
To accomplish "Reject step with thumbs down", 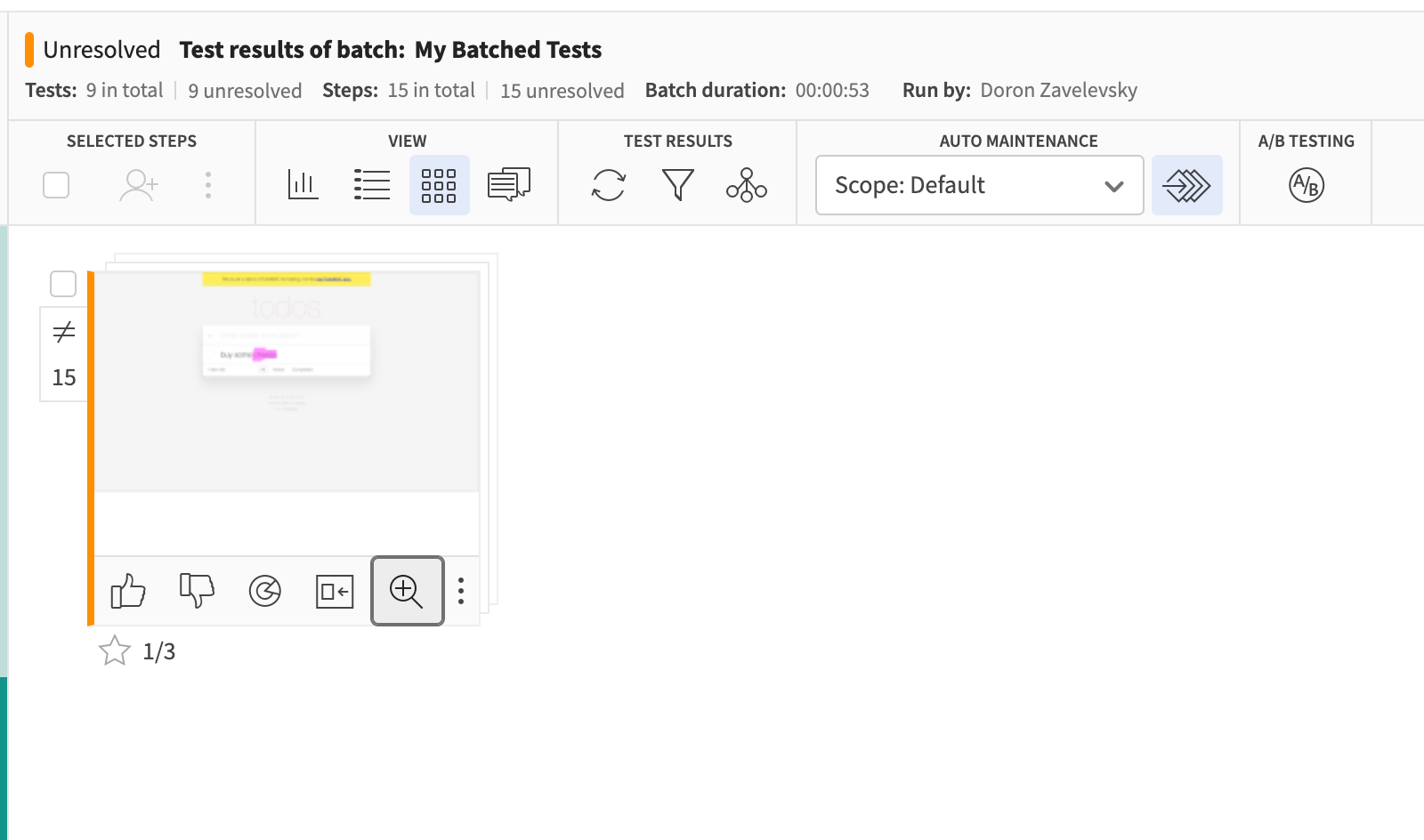I will click(197, 591).
